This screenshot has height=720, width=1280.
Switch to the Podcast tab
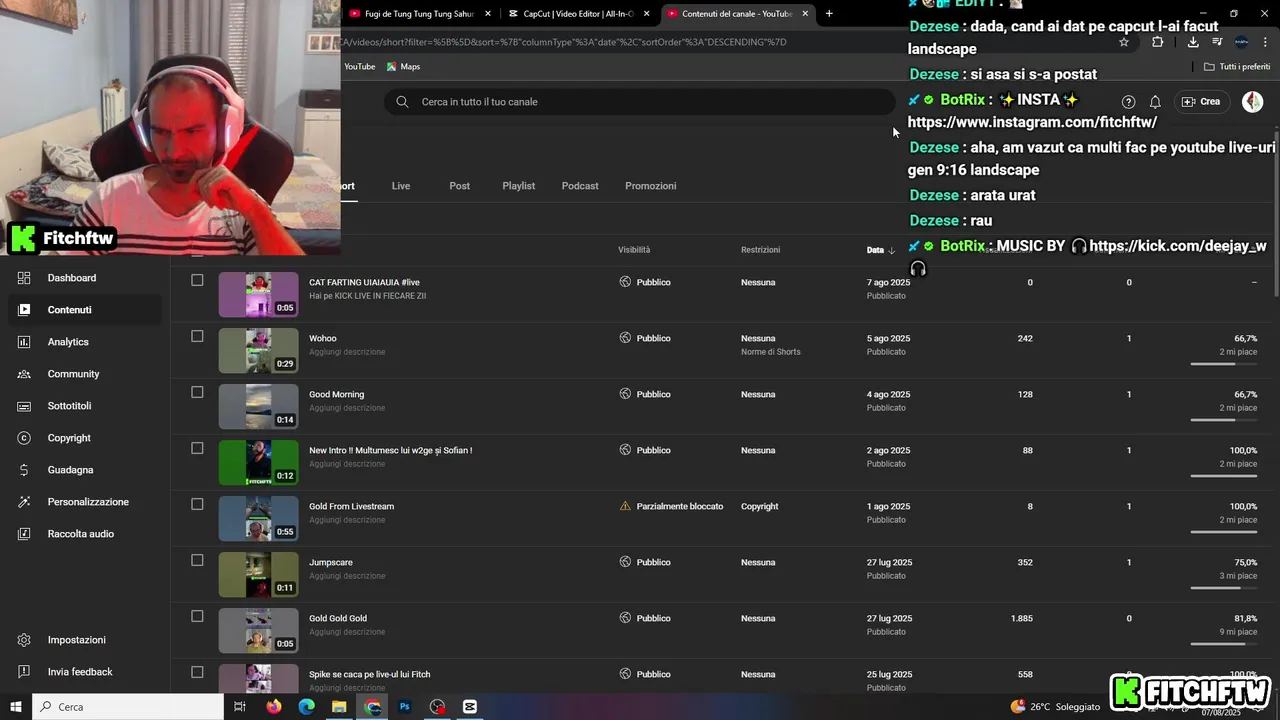click(x=580, y=186)
